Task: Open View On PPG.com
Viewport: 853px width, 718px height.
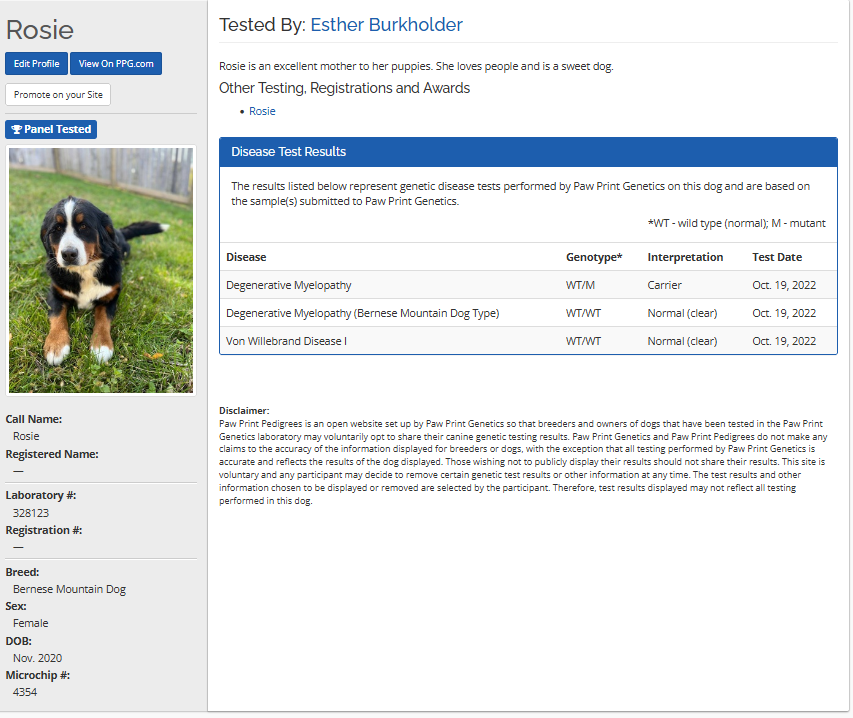Action: tap(115, 64)
